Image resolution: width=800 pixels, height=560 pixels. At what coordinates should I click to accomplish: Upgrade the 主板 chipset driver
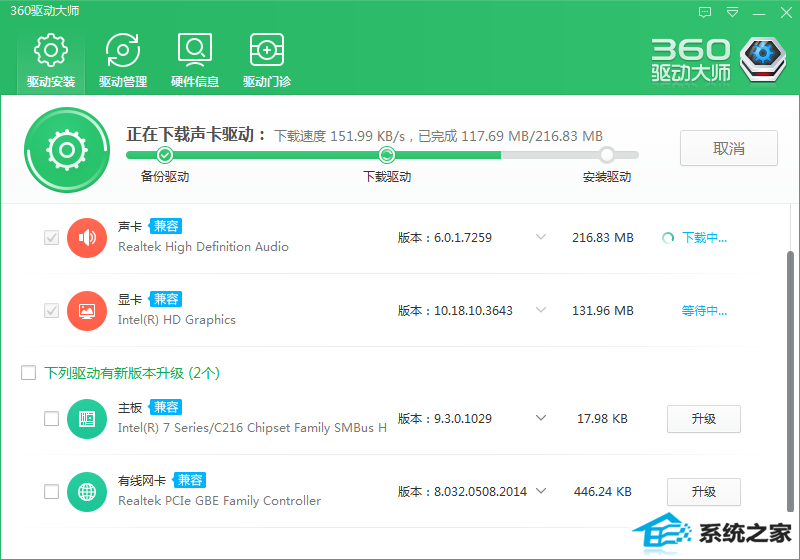tap(704, 419)
